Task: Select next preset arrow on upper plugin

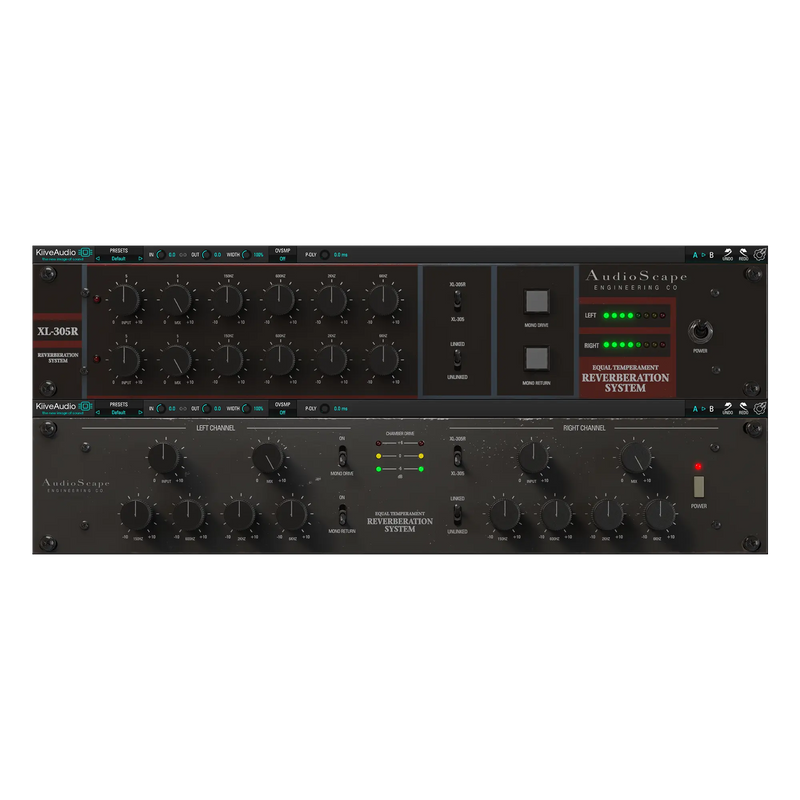Action: click(x=140, y=259)
